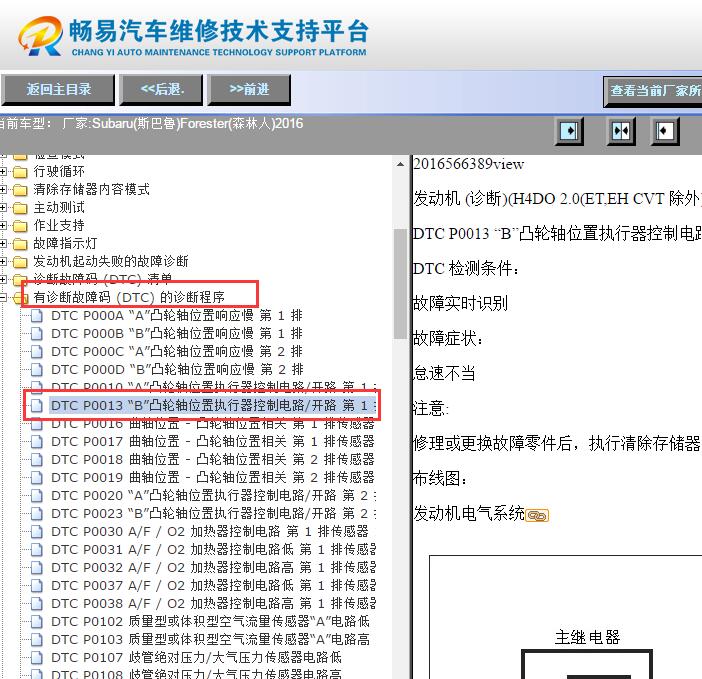The height and width of the screenshot is (679, 702).
Task: Click the tree panel scroll-up arrow
Action: [x=400, y=164]
